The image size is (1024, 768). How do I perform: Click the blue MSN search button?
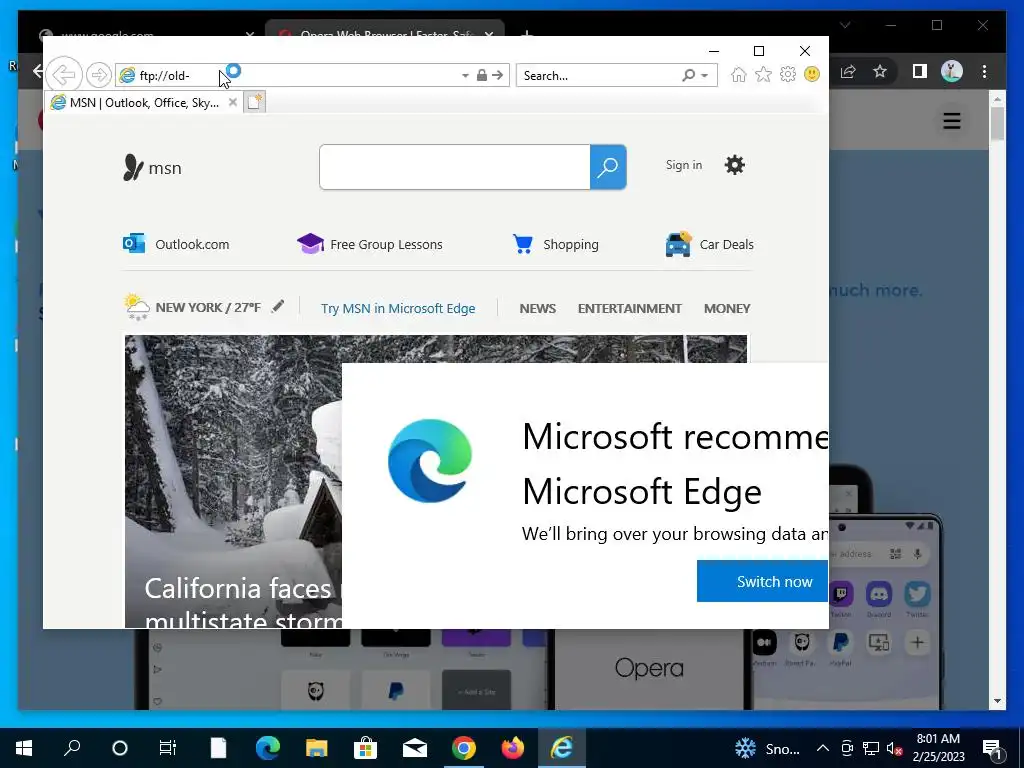[608, 167]
